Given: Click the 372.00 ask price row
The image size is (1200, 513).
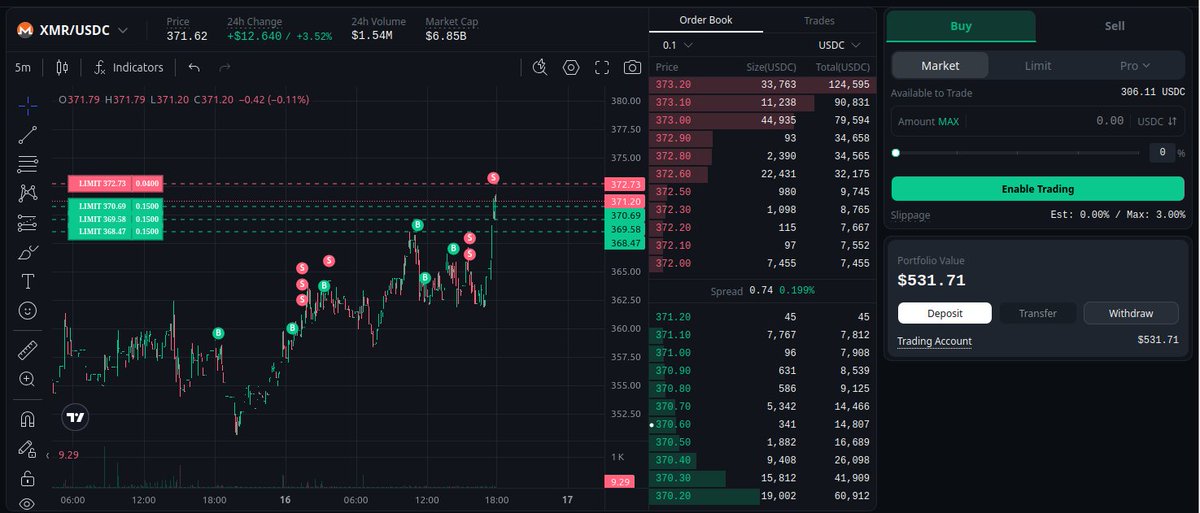Looking at the screenshot, I should point(762,263).
